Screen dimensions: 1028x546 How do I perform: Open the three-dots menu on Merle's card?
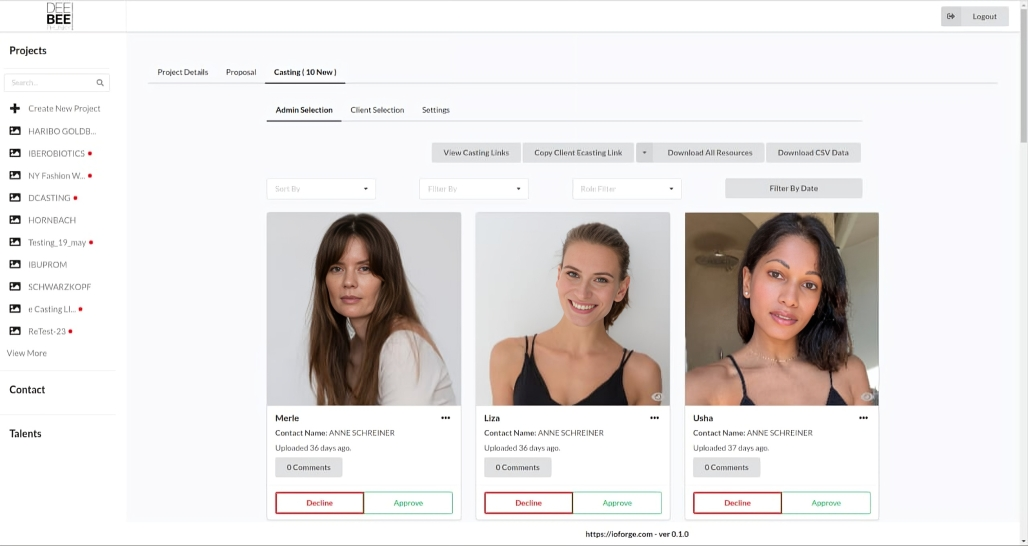click(x=445, y=418)
